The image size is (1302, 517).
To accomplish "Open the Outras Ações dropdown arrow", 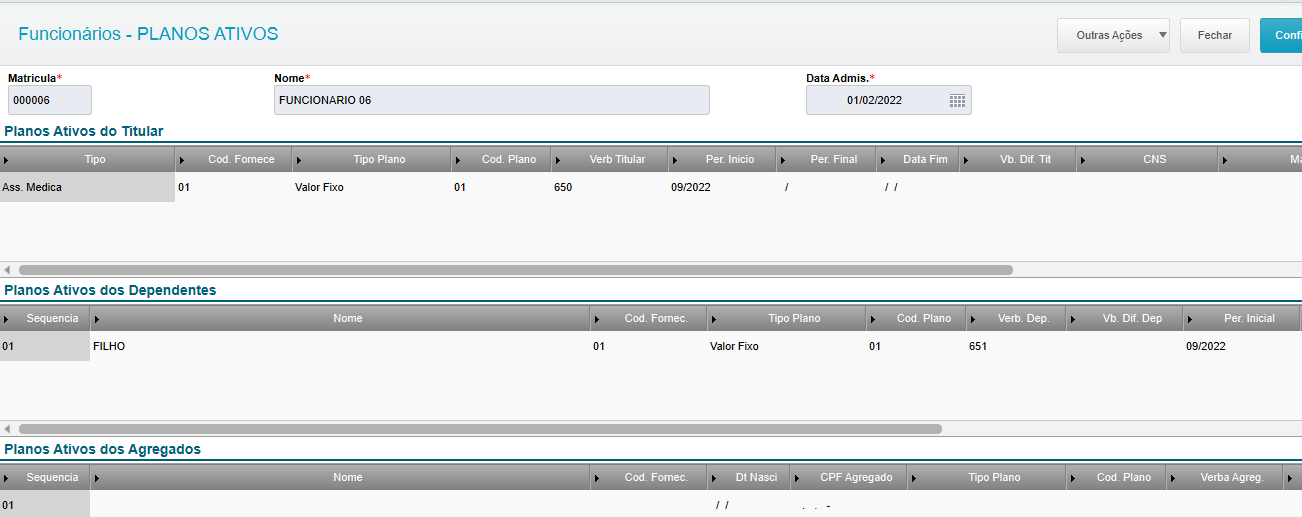I will [x=1161, y=35].
